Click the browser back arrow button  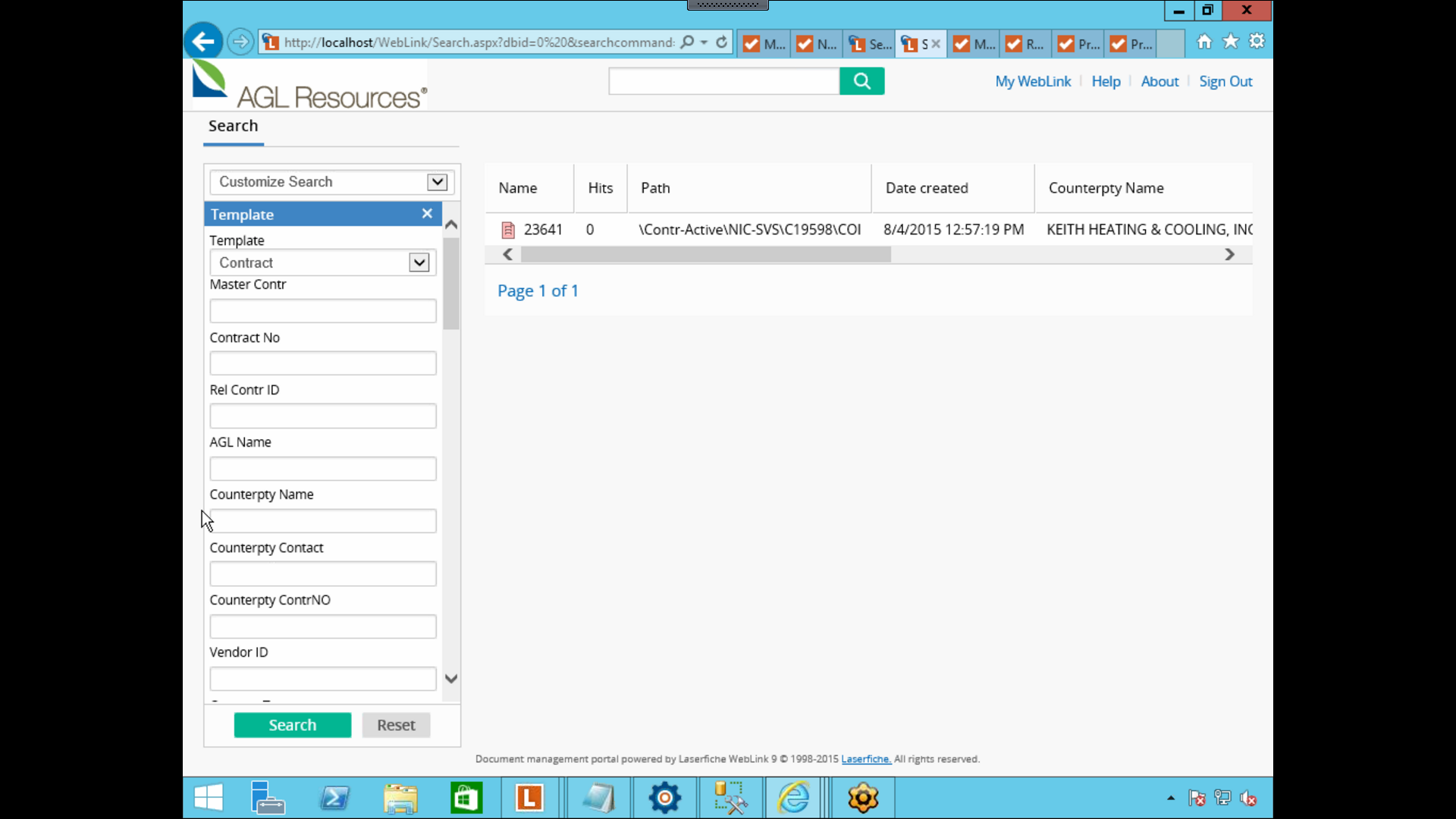[x=203, y=42]
